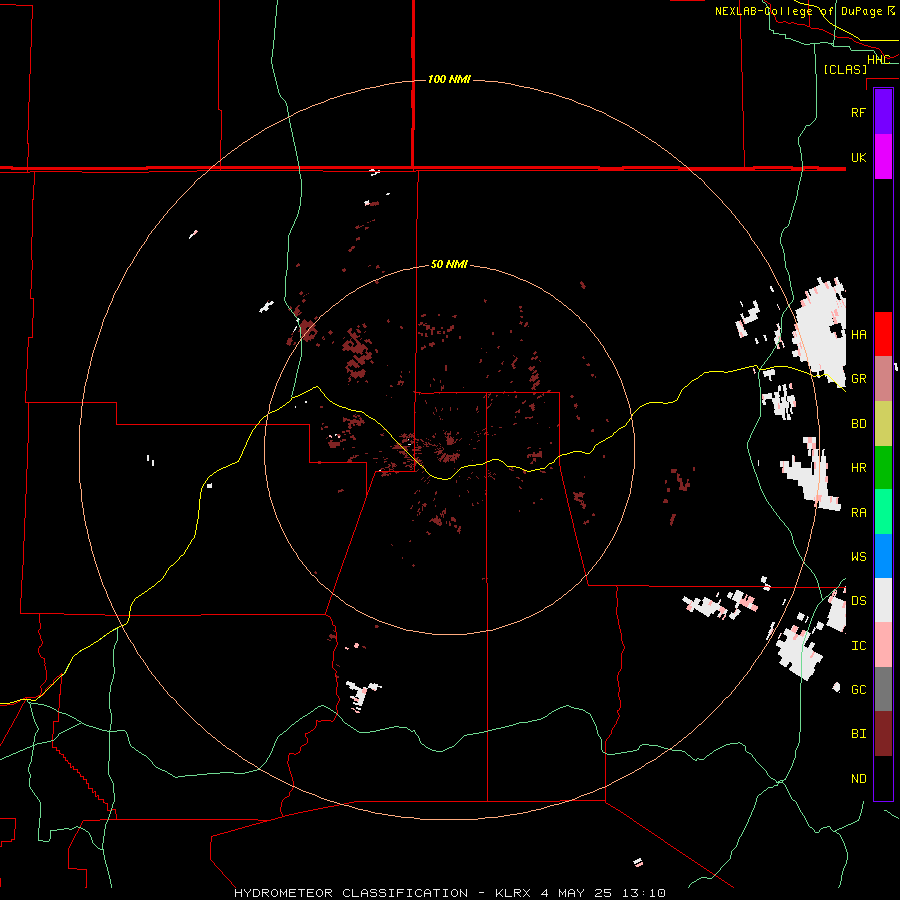Viewport: 900px width, 900px height.
Task: Select the GC gray legend swatch
Action: [x=883, y=689]
